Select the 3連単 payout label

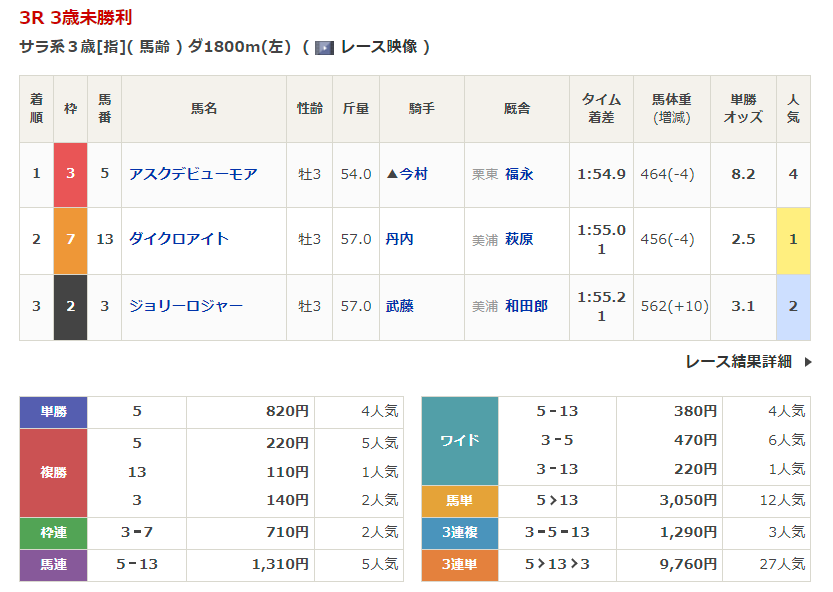(459, 565)
